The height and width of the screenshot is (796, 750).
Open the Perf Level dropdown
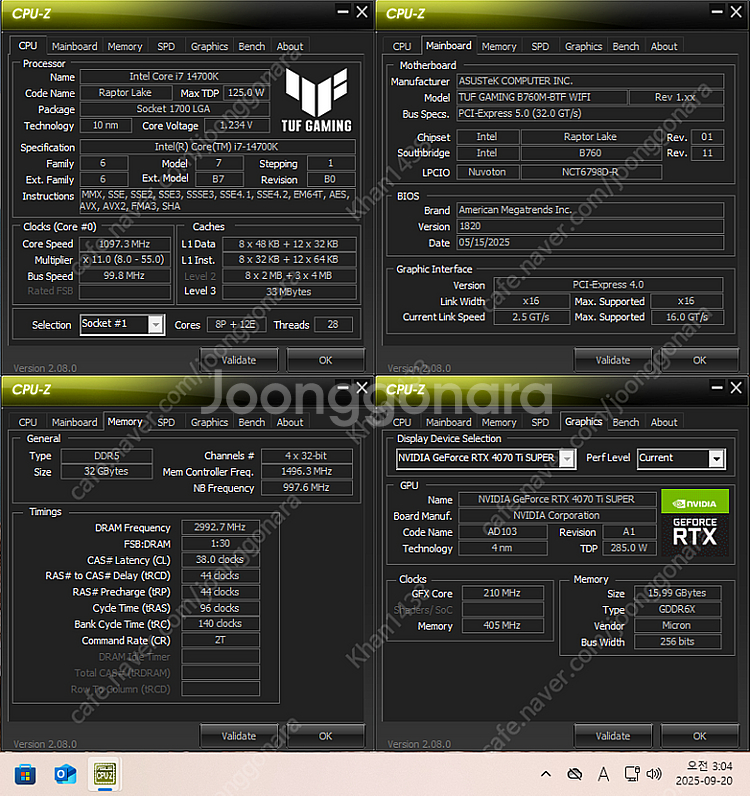point(715,458)
